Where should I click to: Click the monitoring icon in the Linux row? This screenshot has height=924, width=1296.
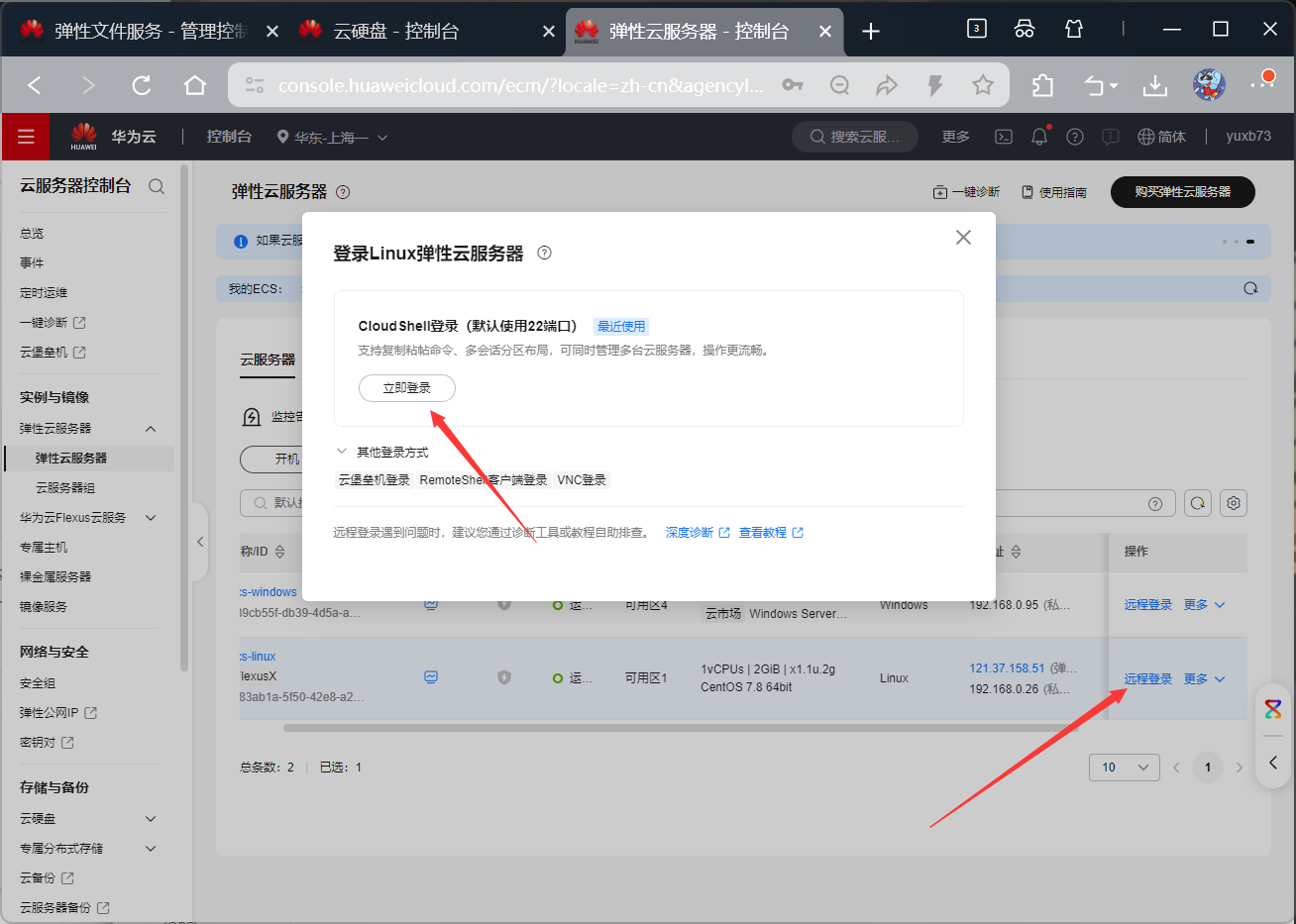[431, 677]
